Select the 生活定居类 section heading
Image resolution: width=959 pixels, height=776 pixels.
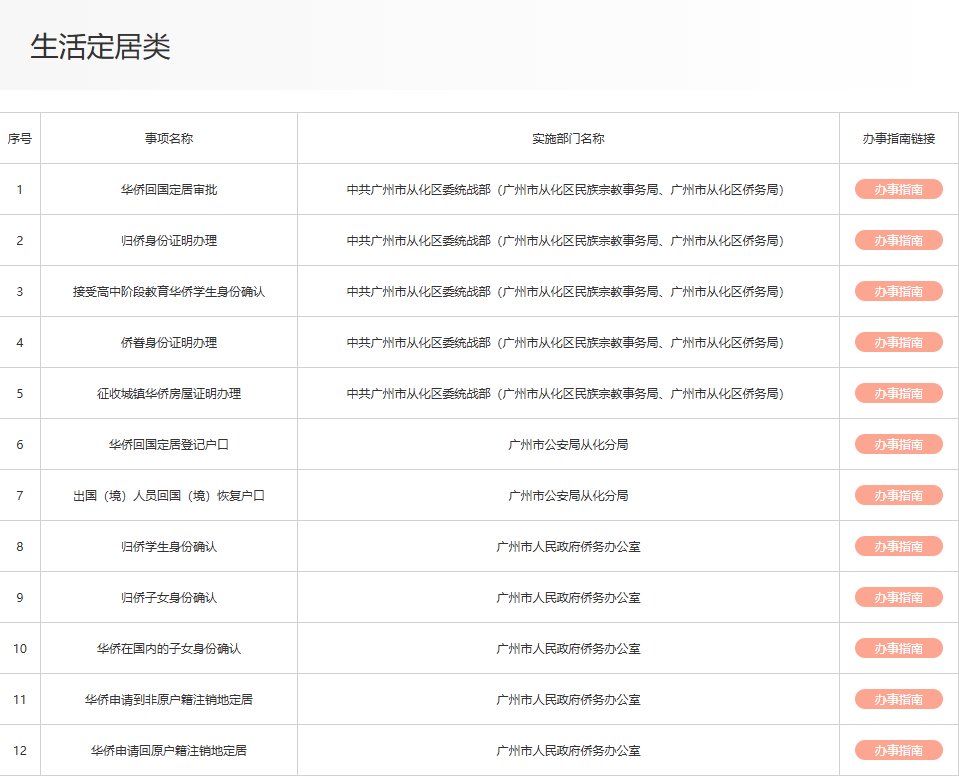click(100, 46)
